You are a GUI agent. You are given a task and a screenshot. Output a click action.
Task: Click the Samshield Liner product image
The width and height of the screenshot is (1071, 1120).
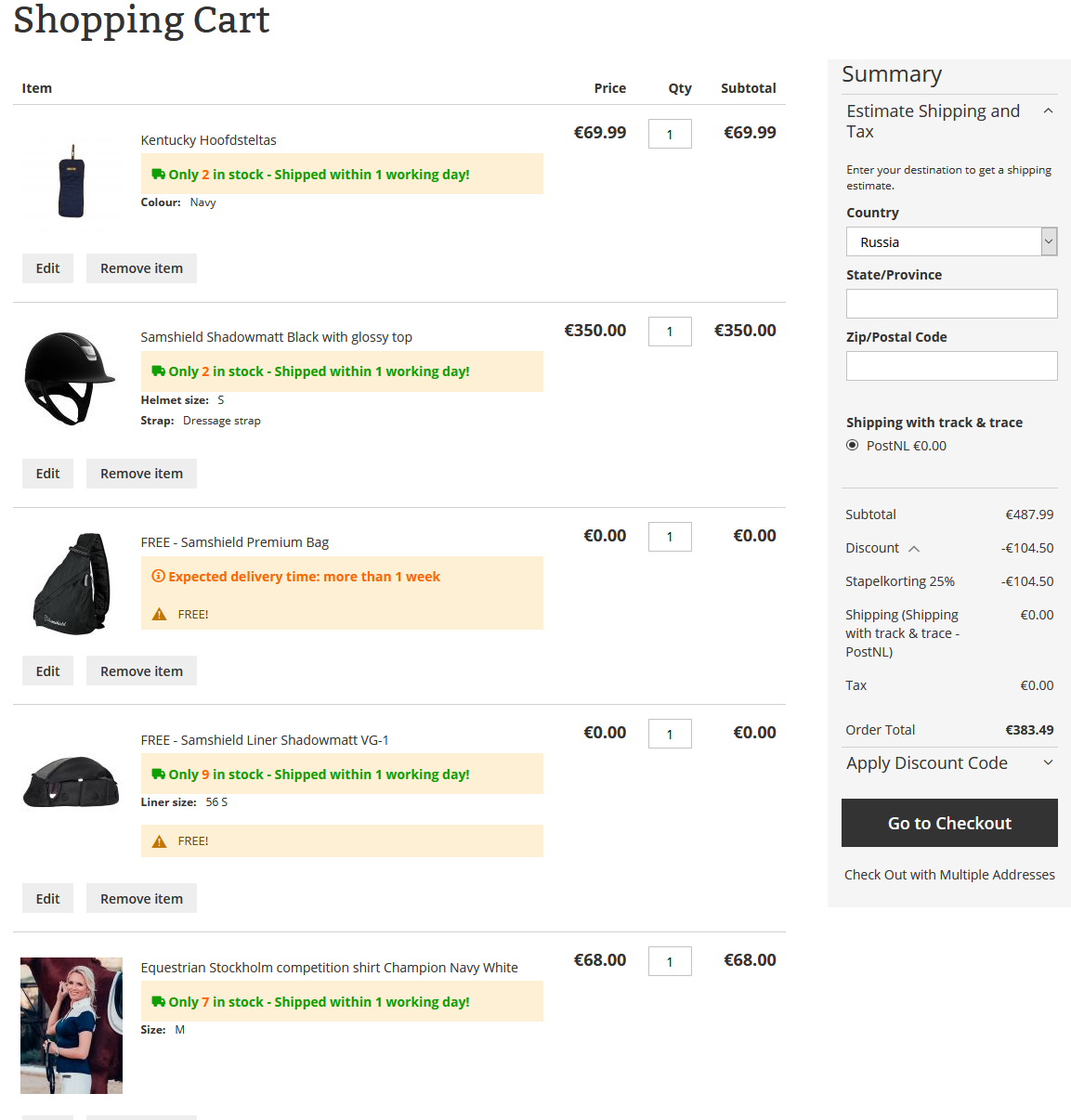(72, 781)
